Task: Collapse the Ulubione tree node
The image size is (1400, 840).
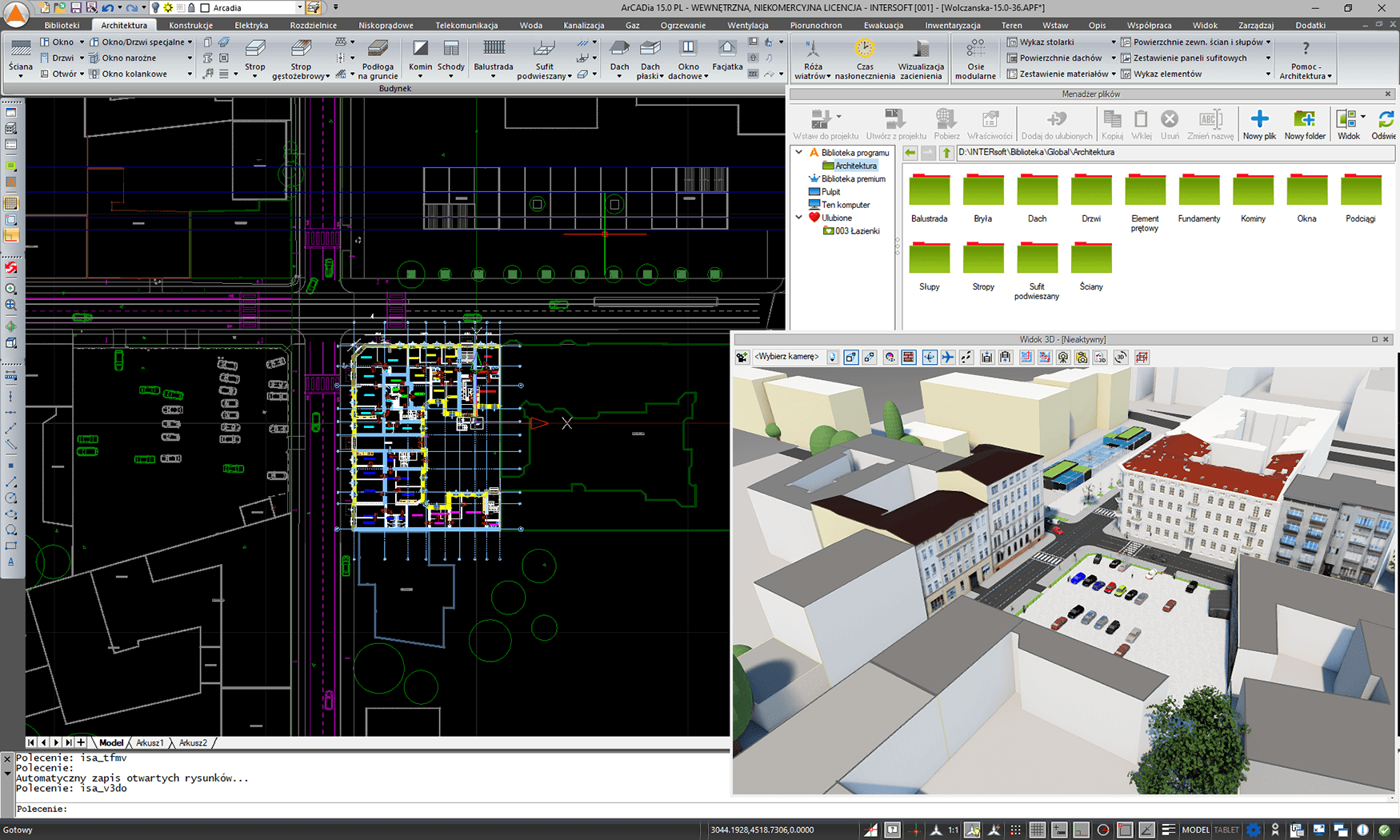Action: (x=798, y=218)
